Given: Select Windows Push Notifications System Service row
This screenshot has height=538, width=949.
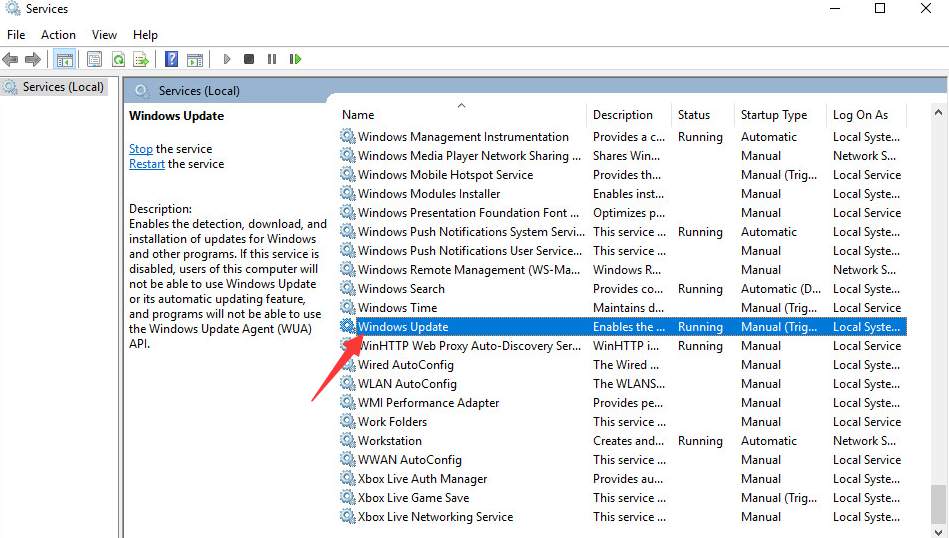Looking at the screenshot, I should [x=622, y=232].
